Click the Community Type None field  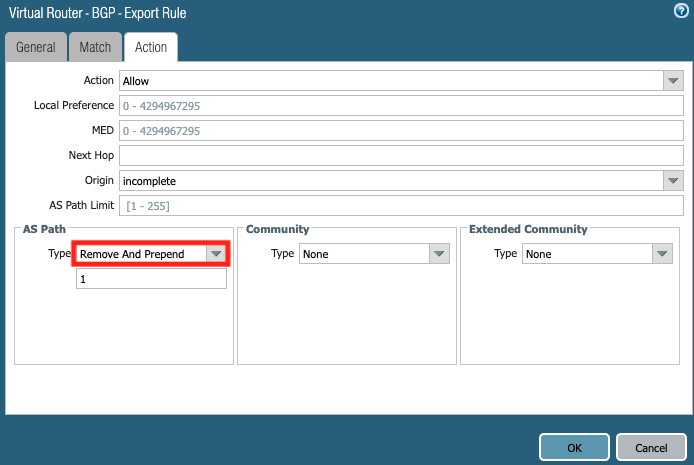pyautogui.click(x=364, y=254)
